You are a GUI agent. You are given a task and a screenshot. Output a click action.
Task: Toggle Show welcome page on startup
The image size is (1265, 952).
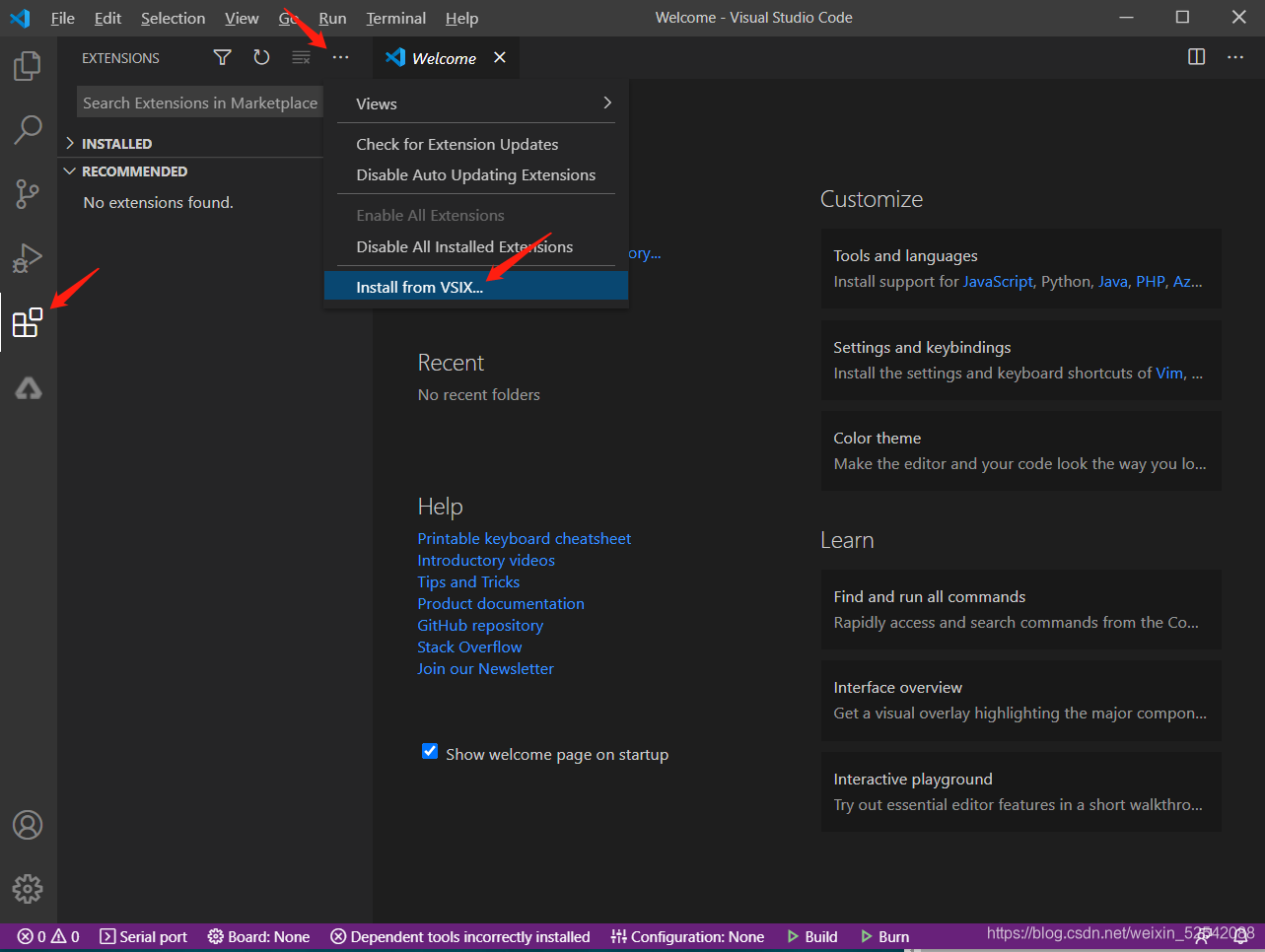(430, 752)
